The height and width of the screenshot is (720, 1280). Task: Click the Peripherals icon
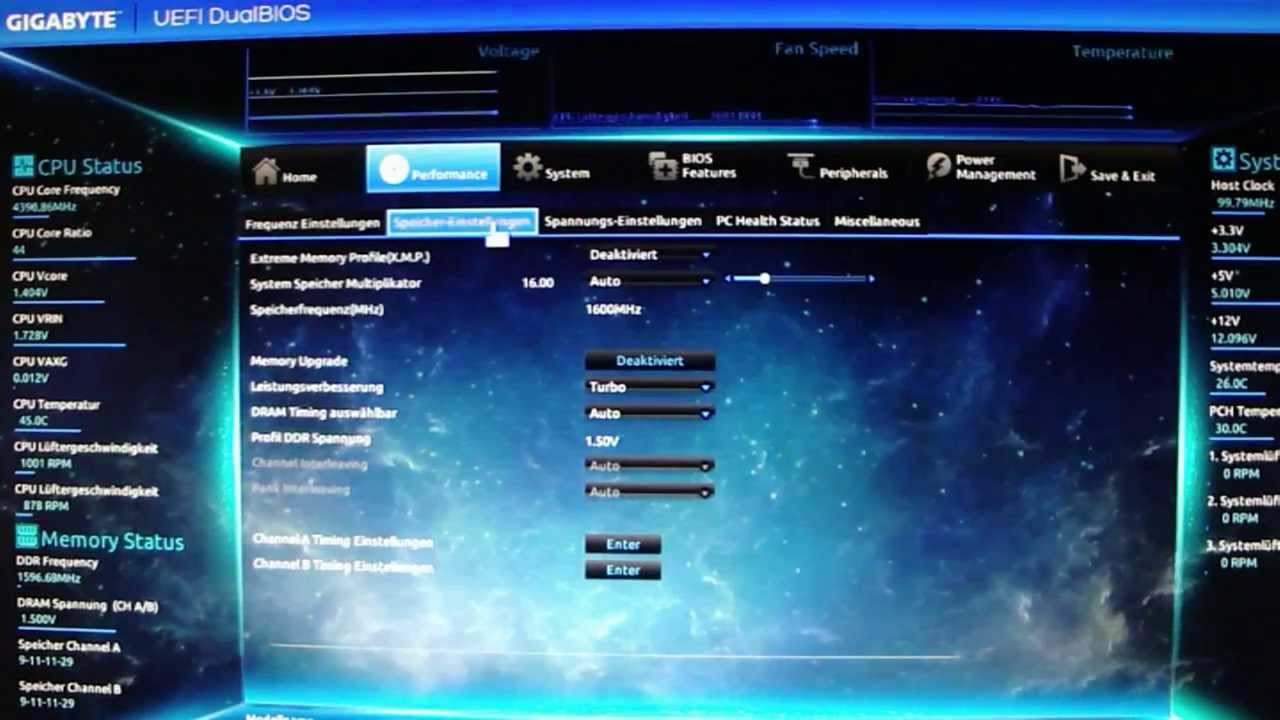801,166
